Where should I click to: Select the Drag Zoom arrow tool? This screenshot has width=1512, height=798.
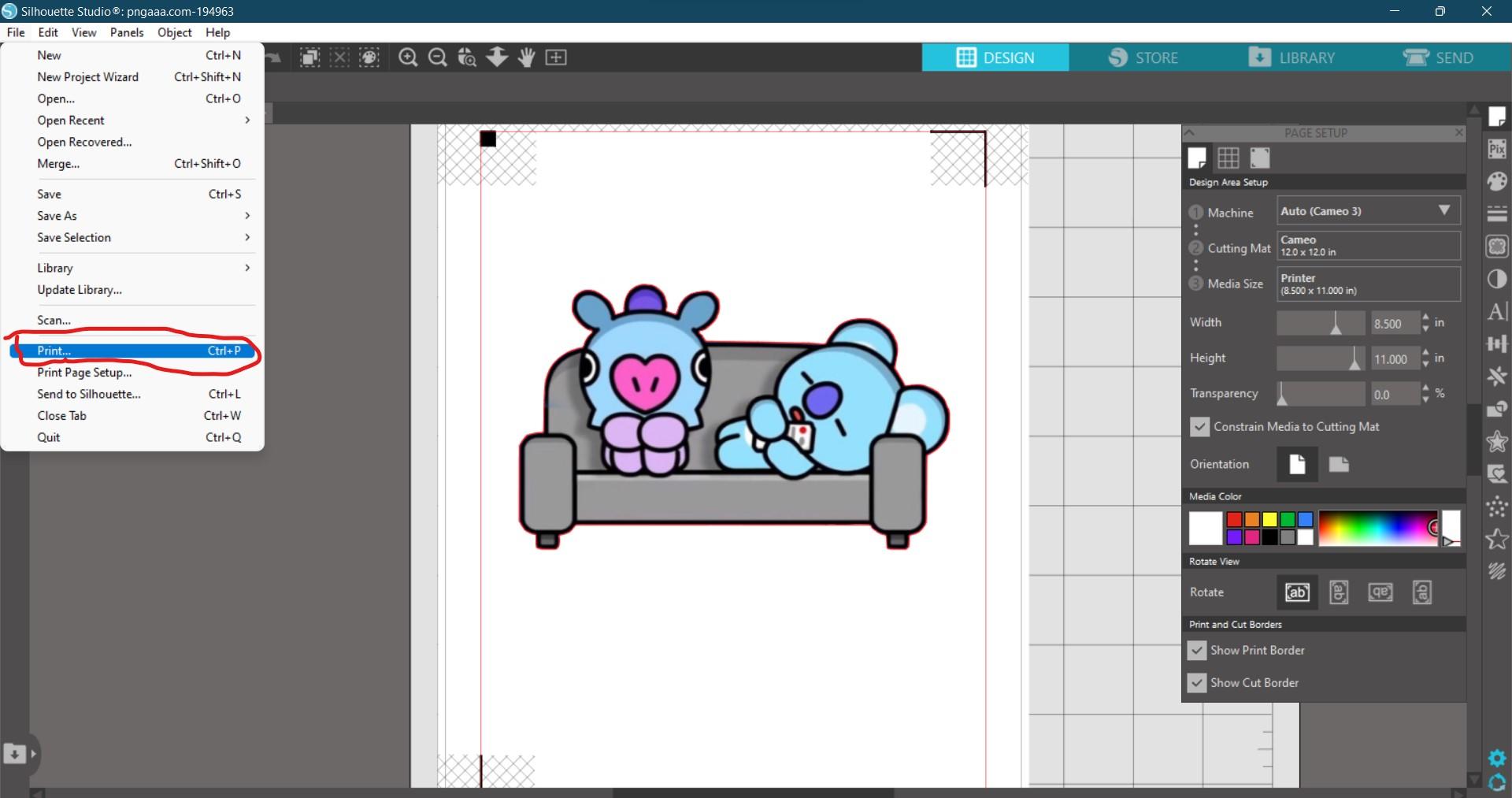(497, 57)
